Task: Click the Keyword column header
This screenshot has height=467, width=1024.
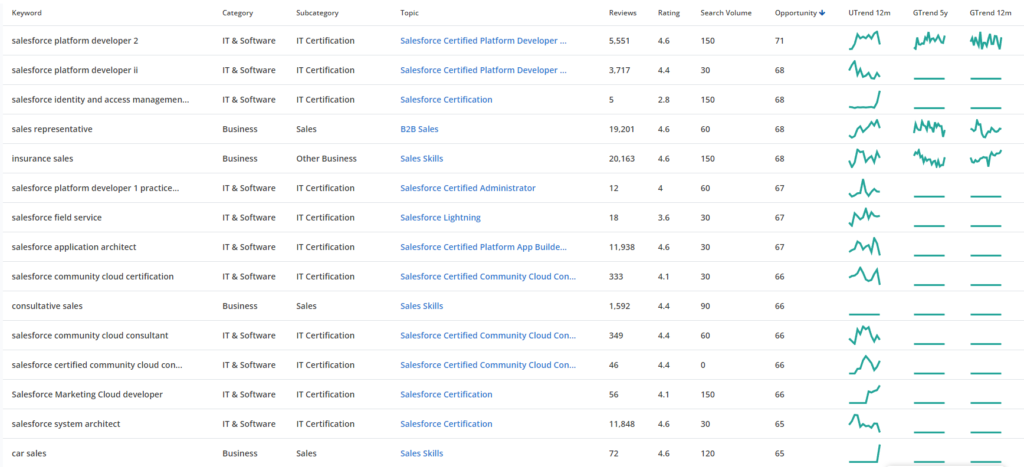Action: 27,13
